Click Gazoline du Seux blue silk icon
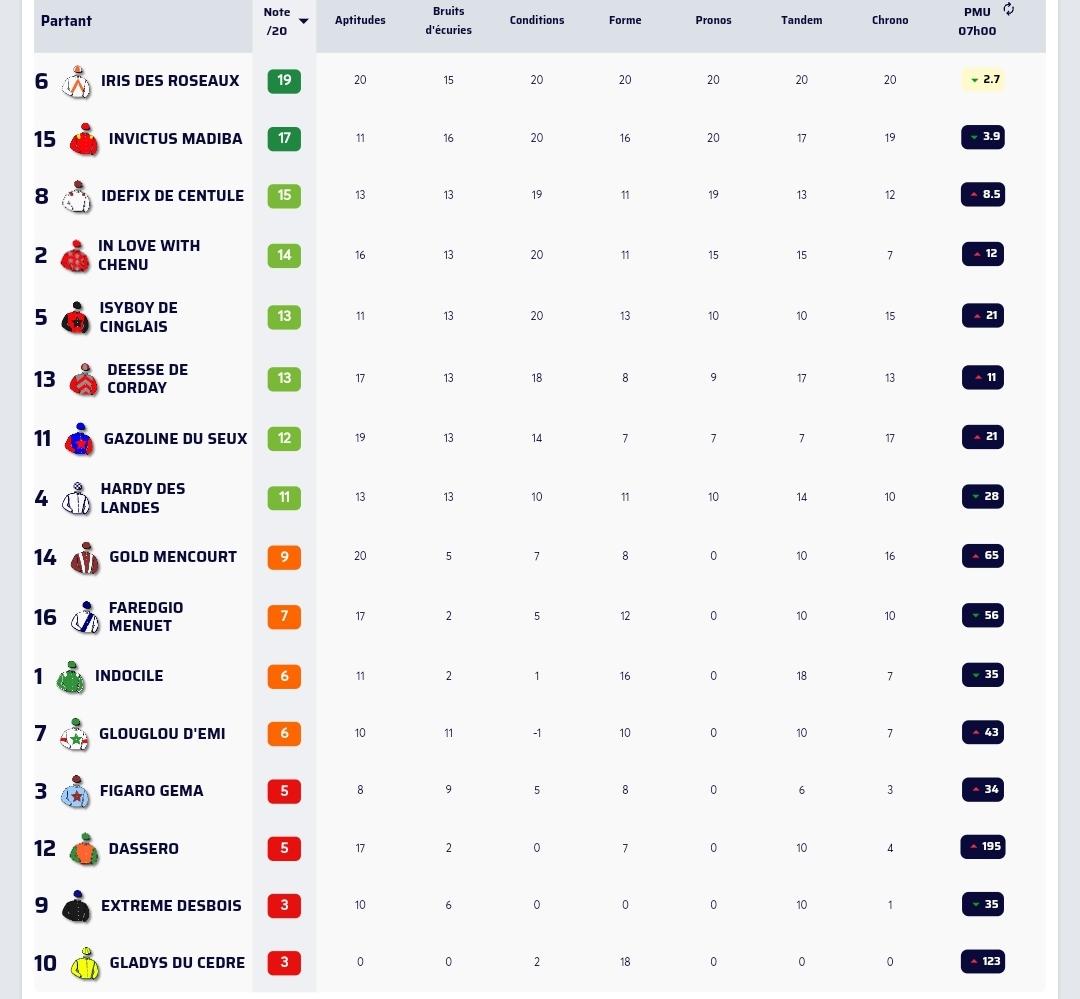The height and width of the screenshot is (999, 1080). click(79, 439)
